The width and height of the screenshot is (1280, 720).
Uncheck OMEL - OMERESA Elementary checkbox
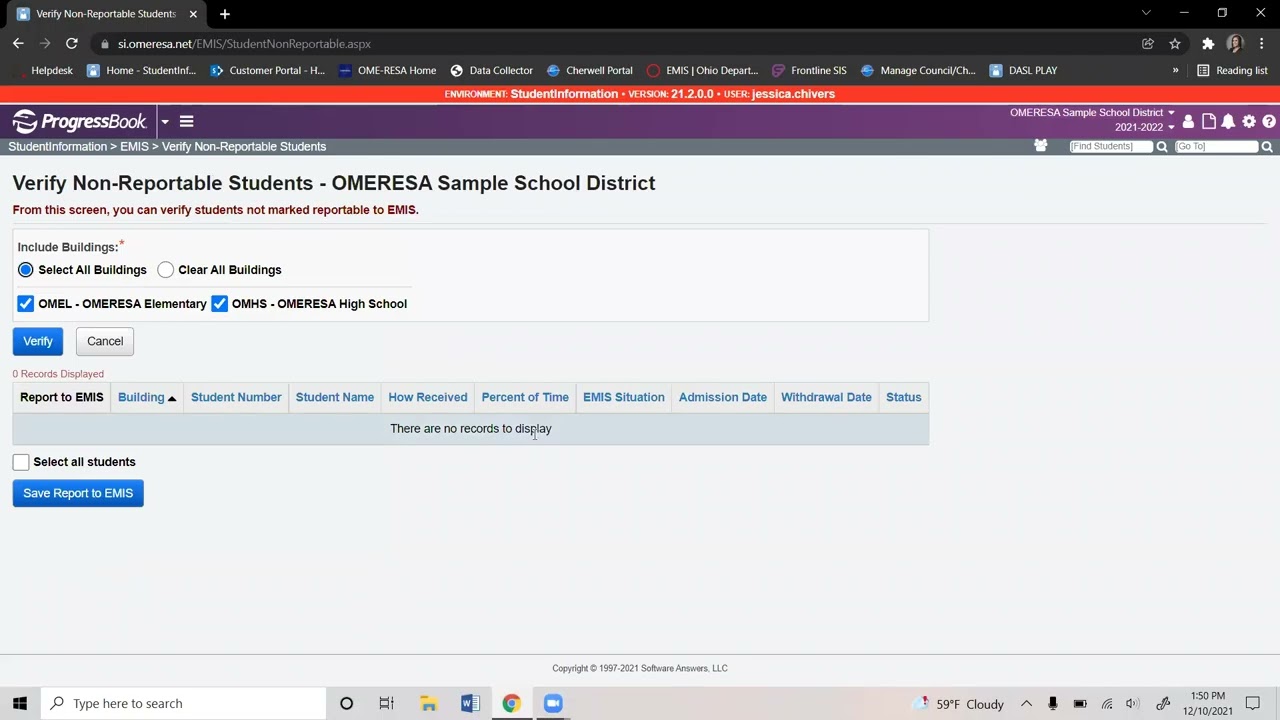26,304
